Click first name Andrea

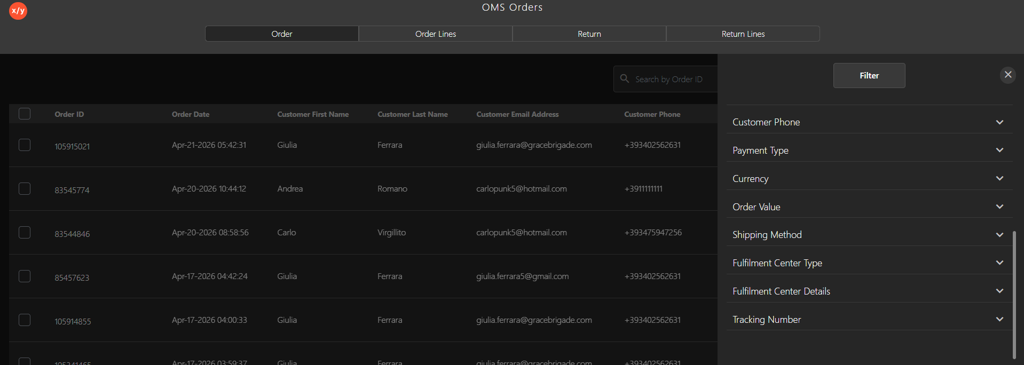[290, 189]
